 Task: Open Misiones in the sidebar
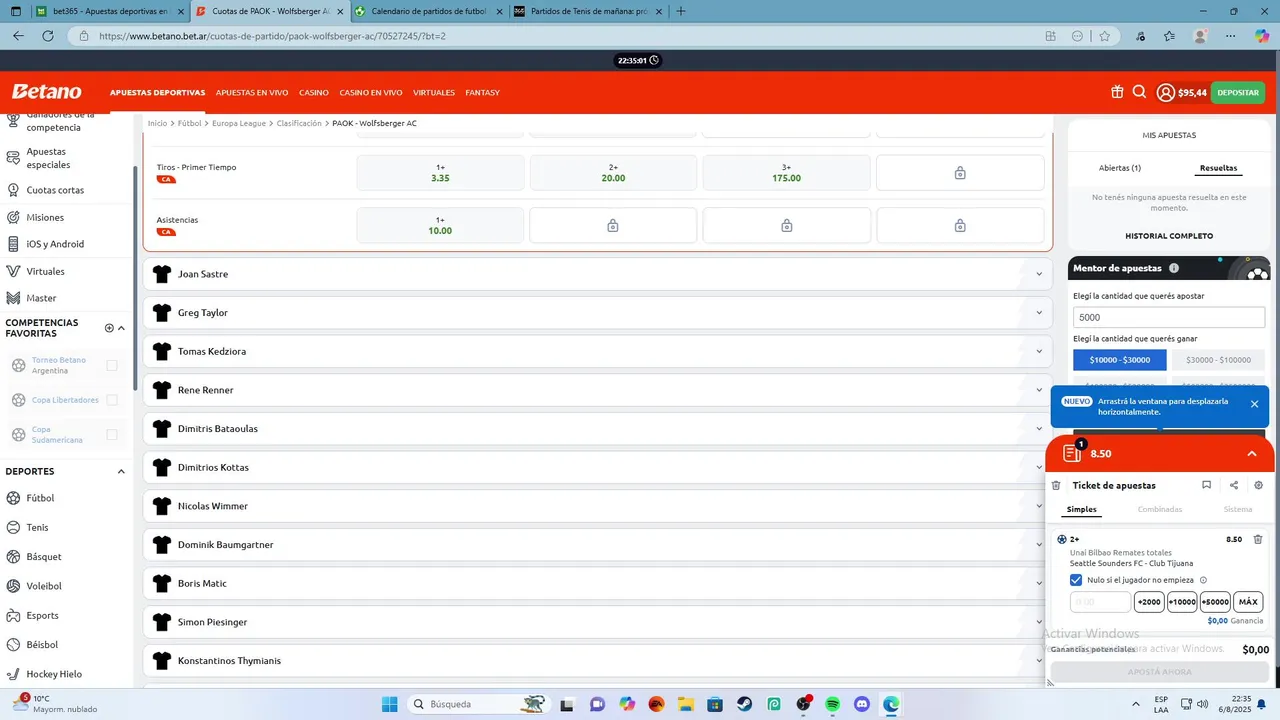(45, 217)
